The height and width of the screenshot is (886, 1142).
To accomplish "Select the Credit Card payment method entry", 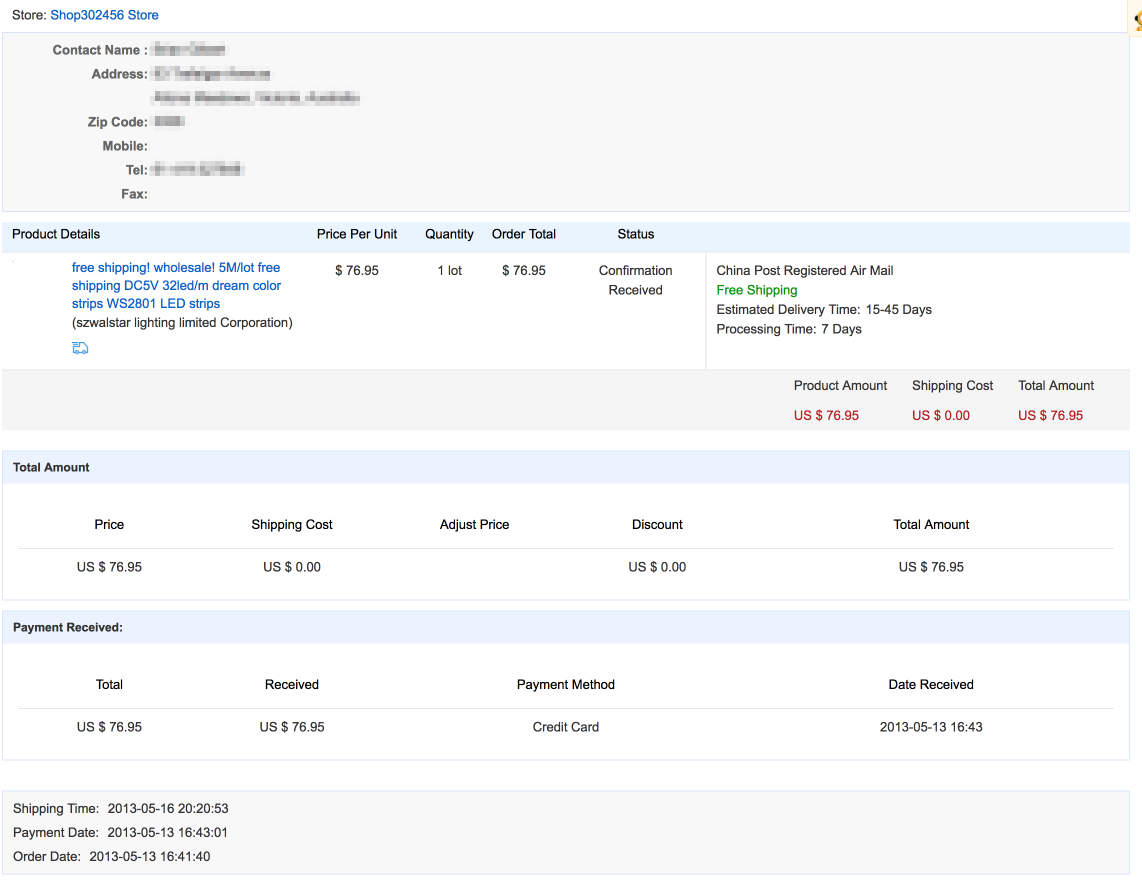I will (566, 727).
